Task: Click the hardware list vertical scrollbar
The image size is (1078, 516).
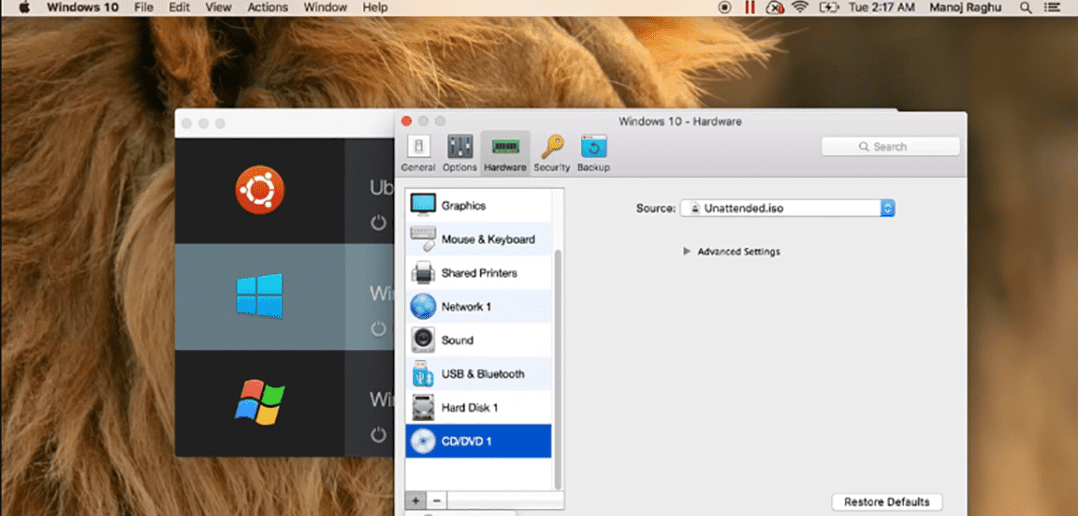Action: click(x=558, y=368)
